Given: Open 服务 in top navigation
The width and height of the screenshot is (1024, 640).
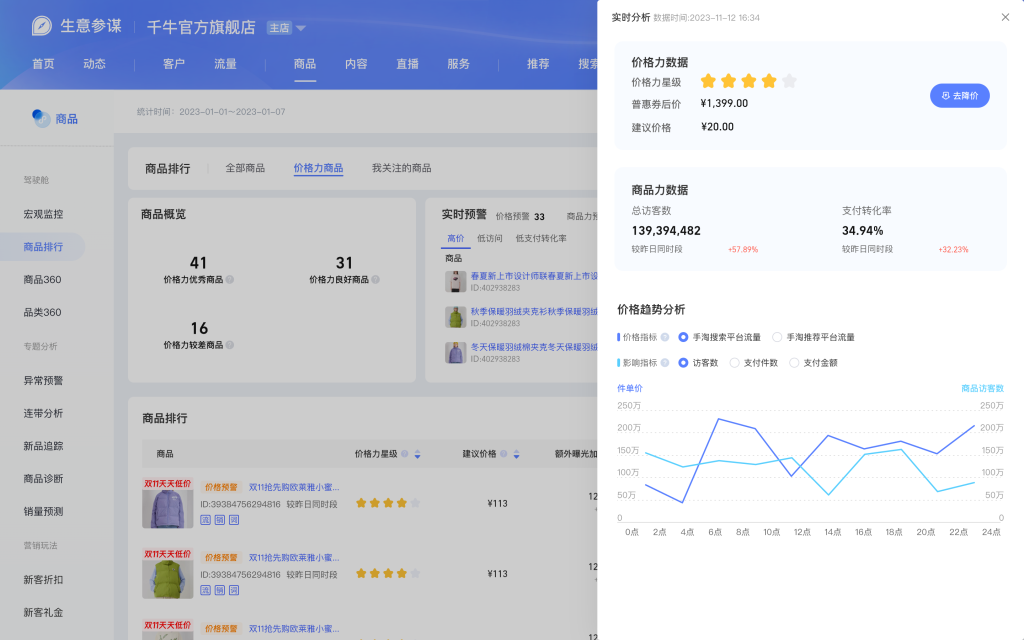Looking at the screenshot, I should tap(458, 64).
